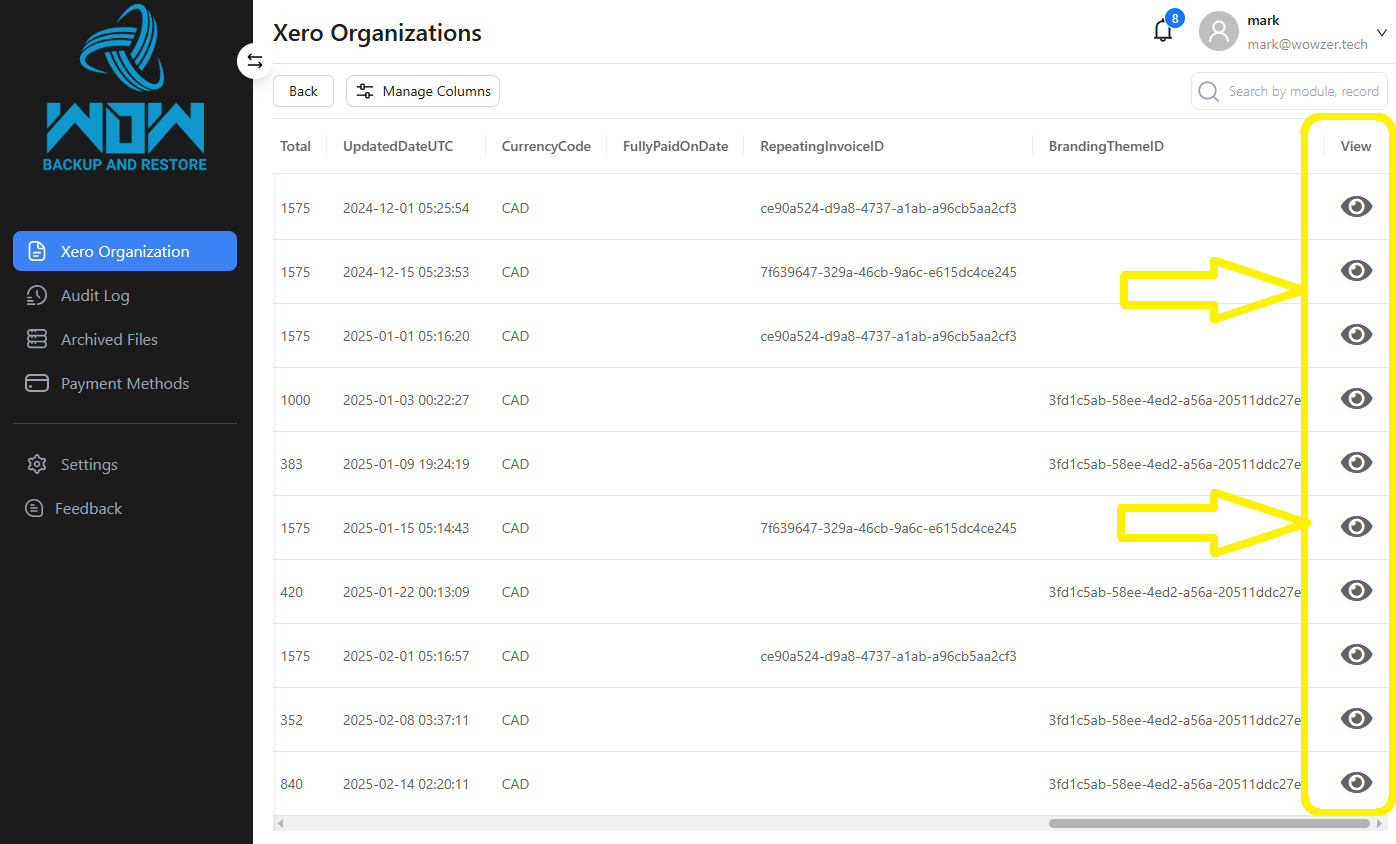Click the Payment Methods card icon

click(37, 383)
